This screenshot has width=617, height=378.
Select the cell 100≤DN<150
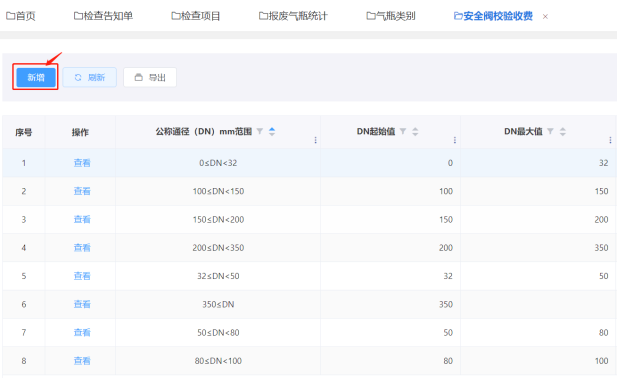tap(218, 191)
